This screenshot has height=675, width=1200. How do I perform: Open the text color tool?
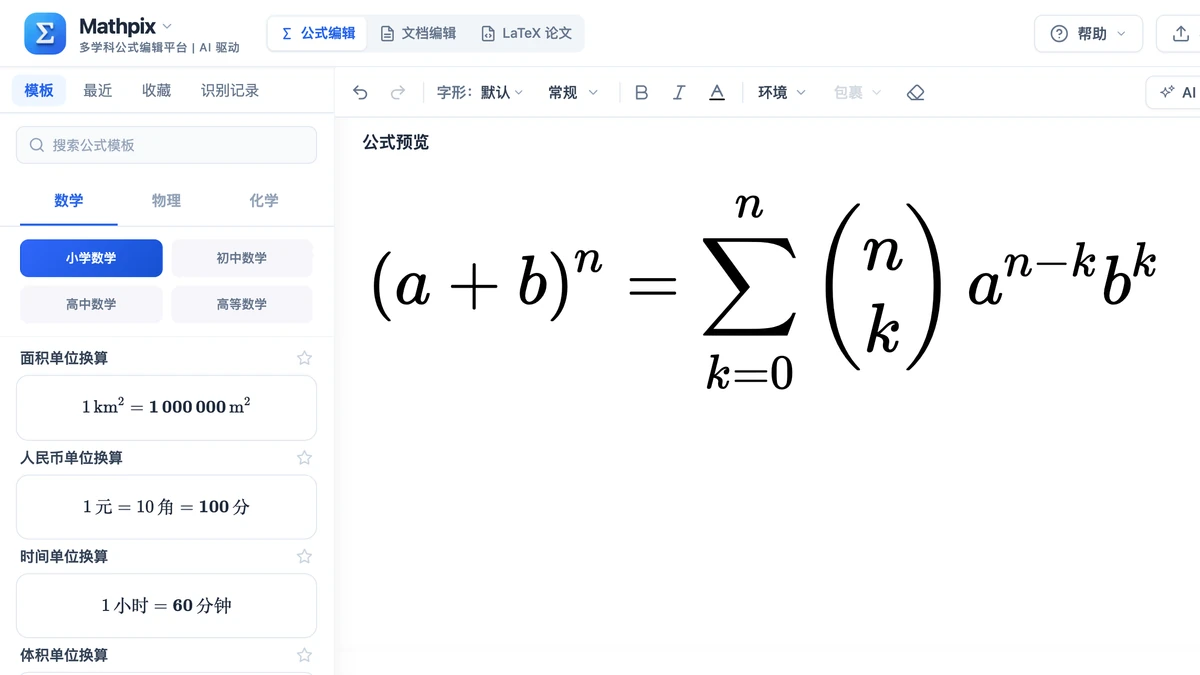coord(717,93)
